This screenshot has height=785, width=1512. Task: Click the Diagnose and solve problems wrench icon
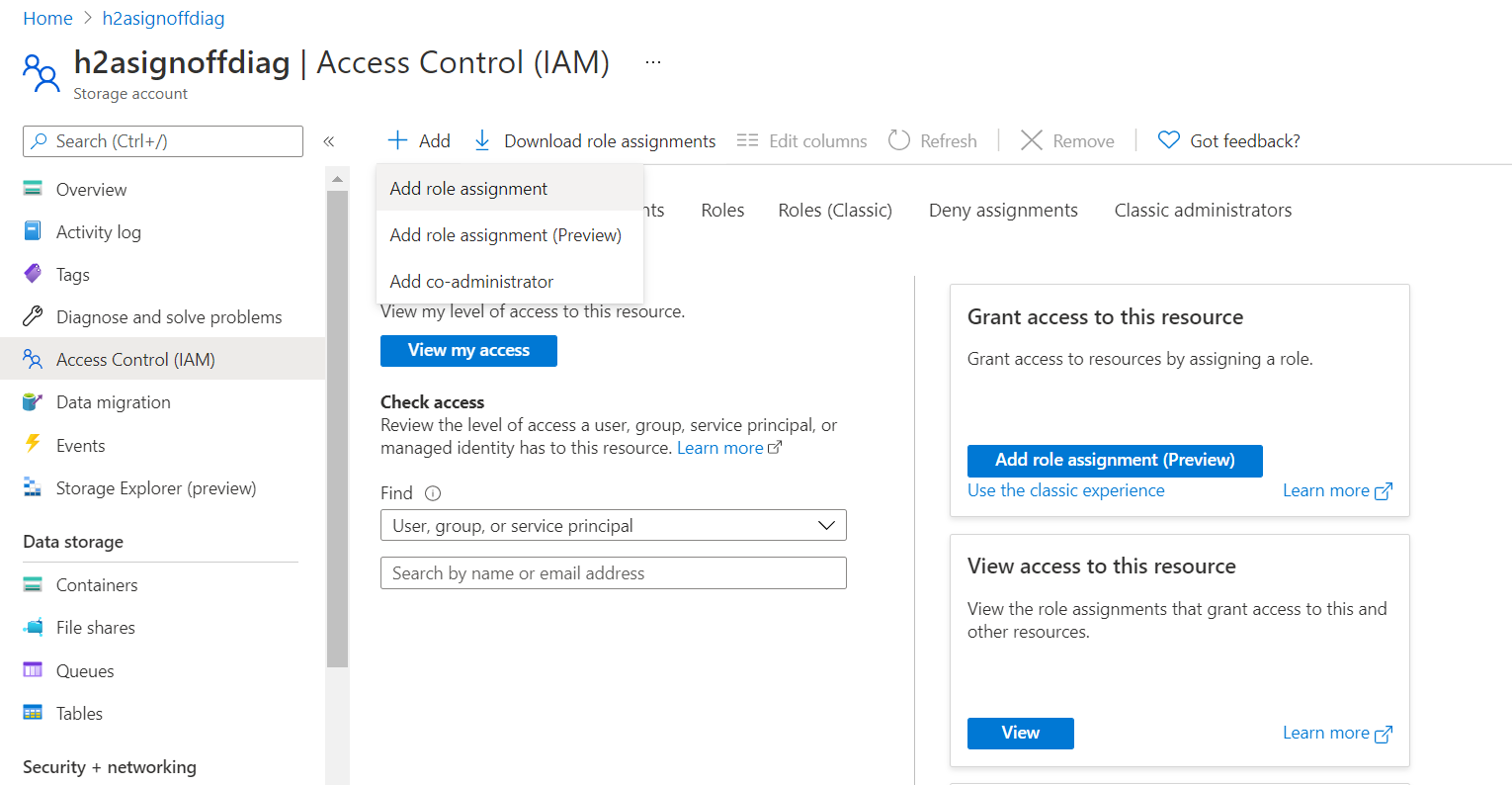tap(33, 316)
